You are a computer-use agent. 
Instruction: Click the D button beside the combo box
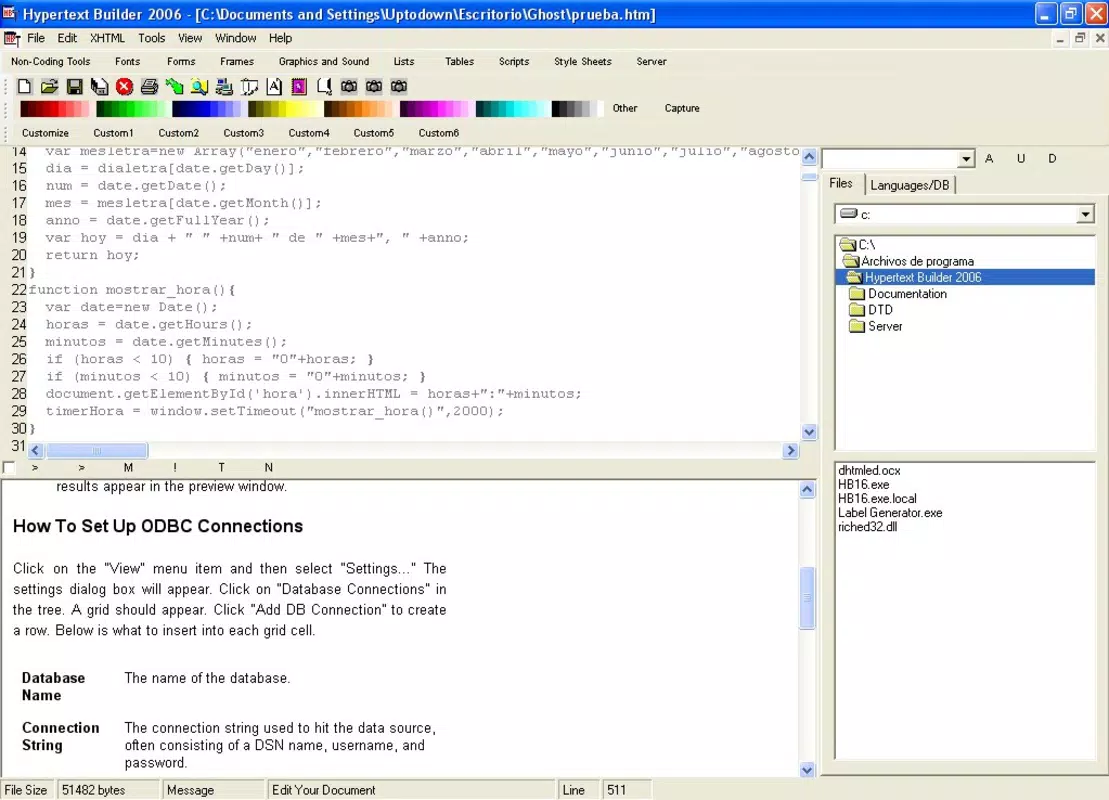click(x=1052, y=158)
